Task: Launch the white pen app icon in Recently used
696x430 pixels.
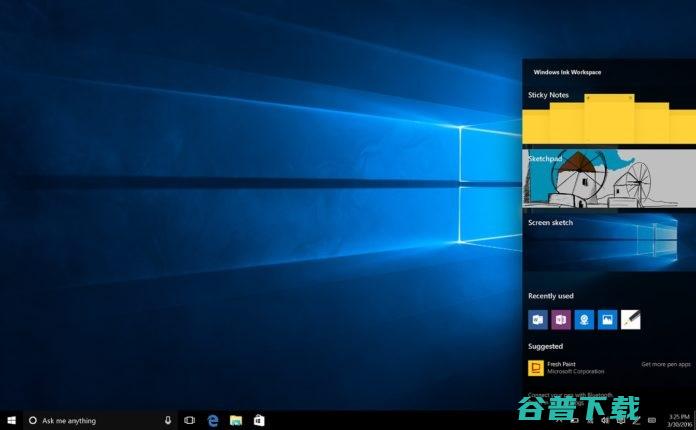Action: coord(630,320)
